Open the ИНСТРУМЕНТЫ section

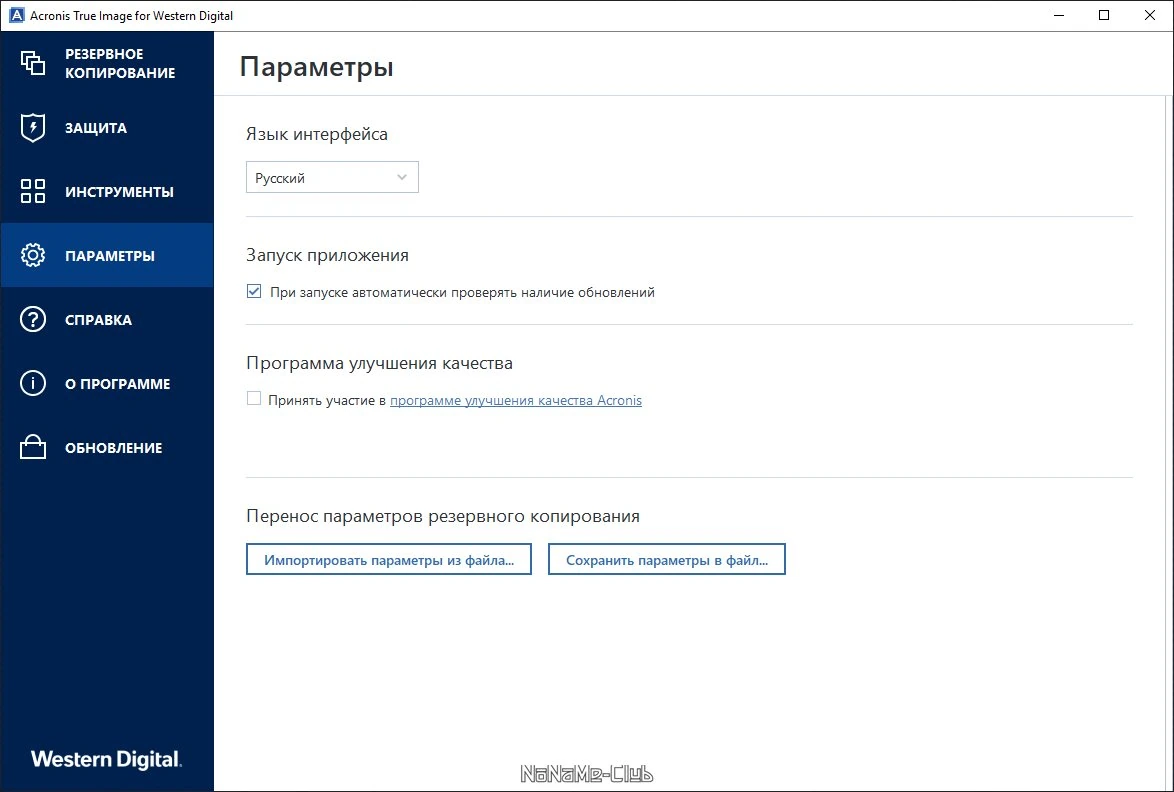point(107,191)
